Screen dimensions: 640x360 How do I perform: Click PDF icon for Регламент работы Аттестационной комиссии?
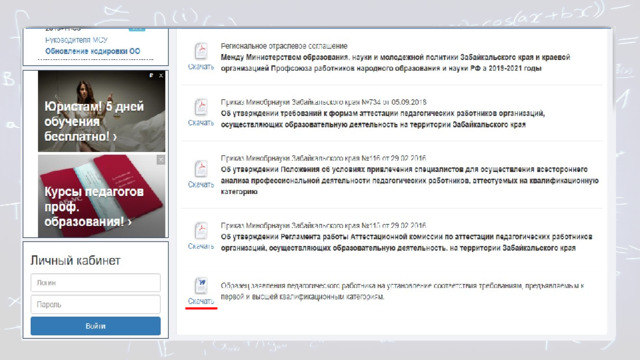(x=201, y=231)
